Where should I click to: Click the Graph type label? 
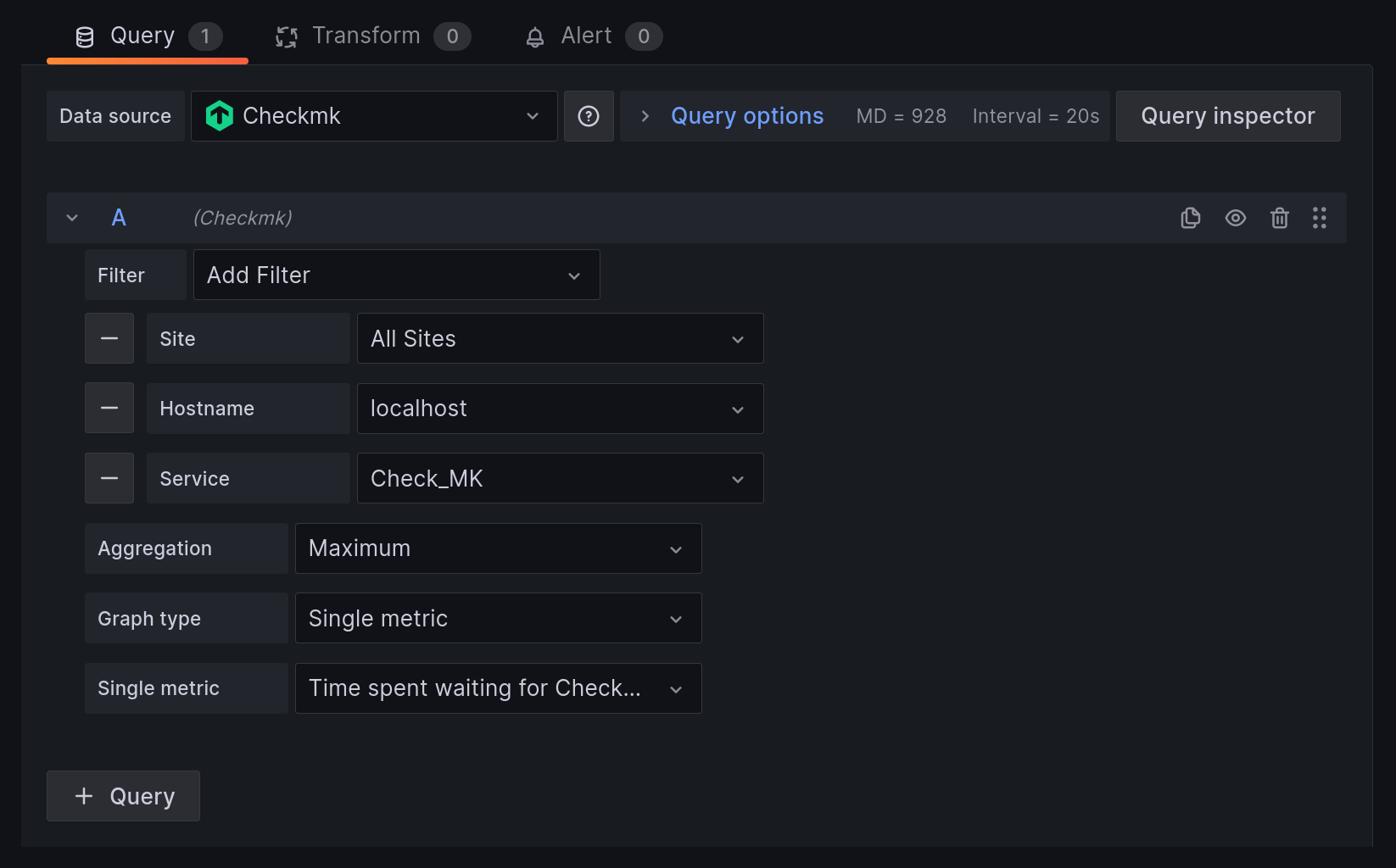point(187,618)
